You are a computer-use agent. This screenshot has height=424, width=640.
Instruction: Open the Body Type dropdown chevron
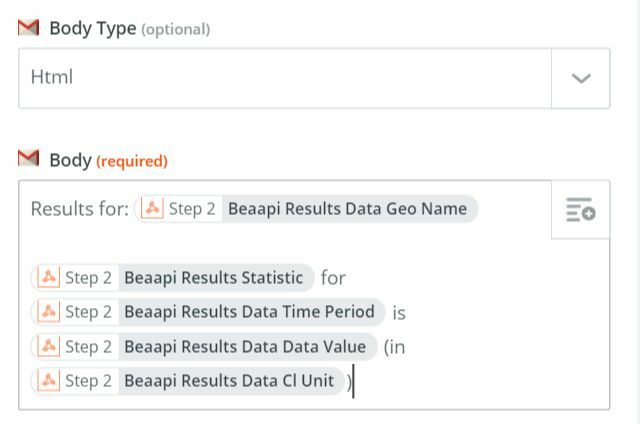(x=581, y=78)
